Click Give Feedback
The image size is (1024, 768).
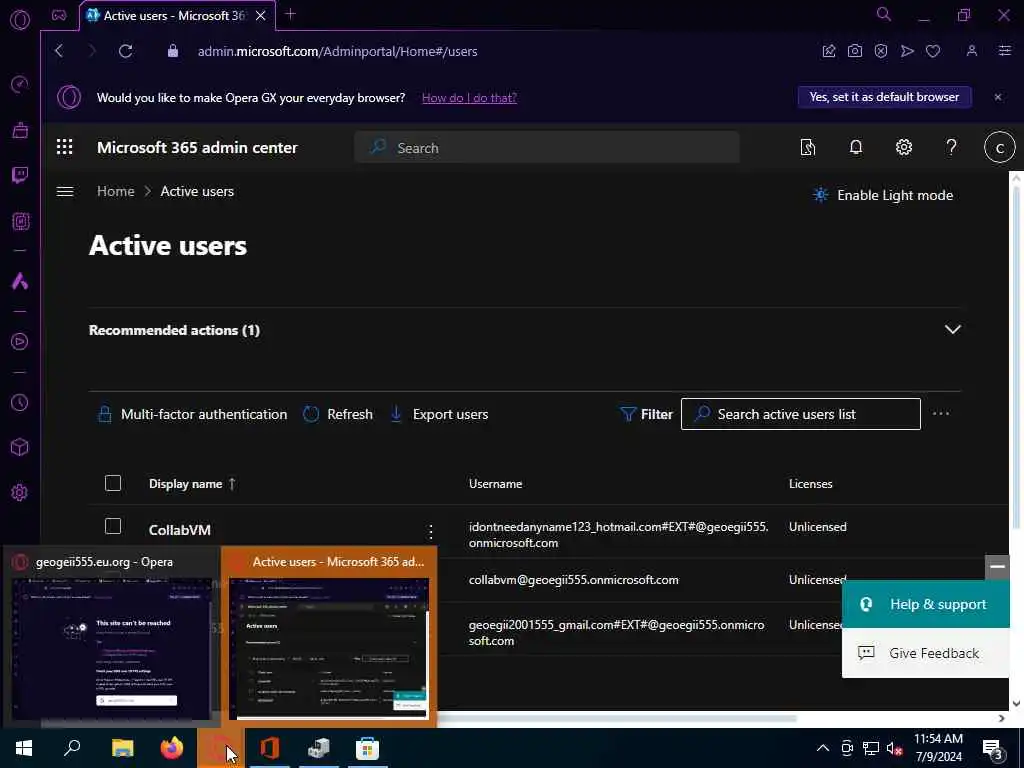coord(925,653)
